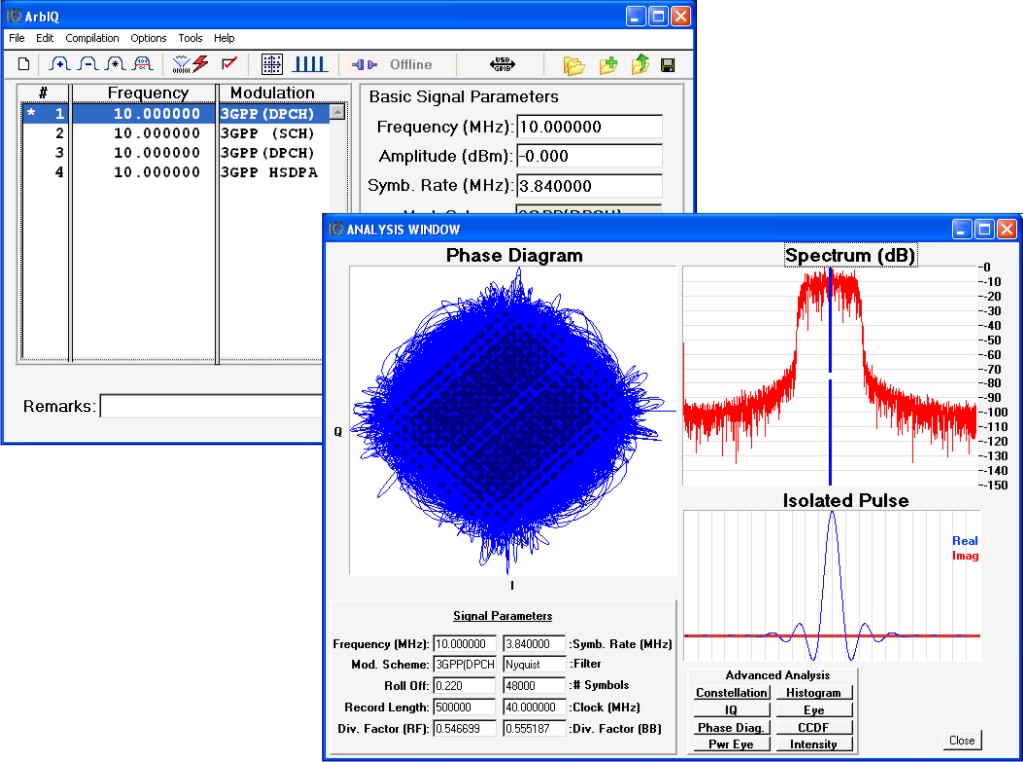Screen dimensions: 1023x762
Task: Click the dotted grid toolbar icon
Action: click(x=272, y=65)
